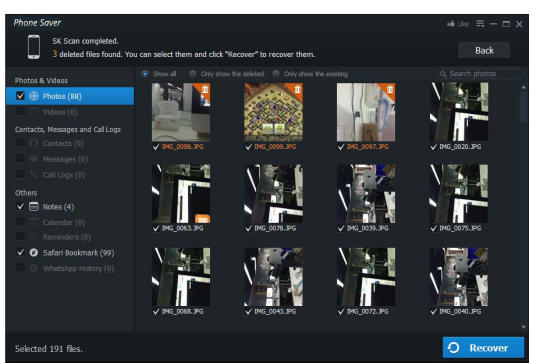Click the phone device icon

[x=34, y=47]
